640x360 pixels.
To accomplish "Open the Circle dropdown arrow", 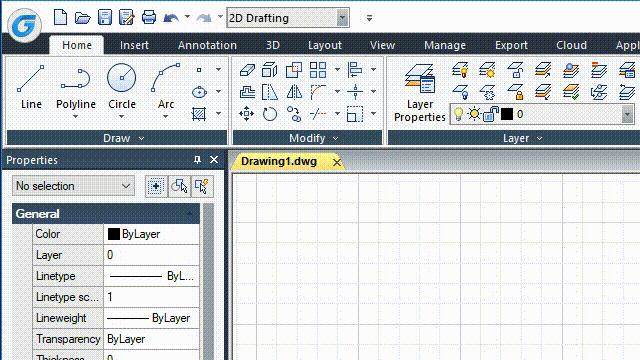I will click(122, 117).
